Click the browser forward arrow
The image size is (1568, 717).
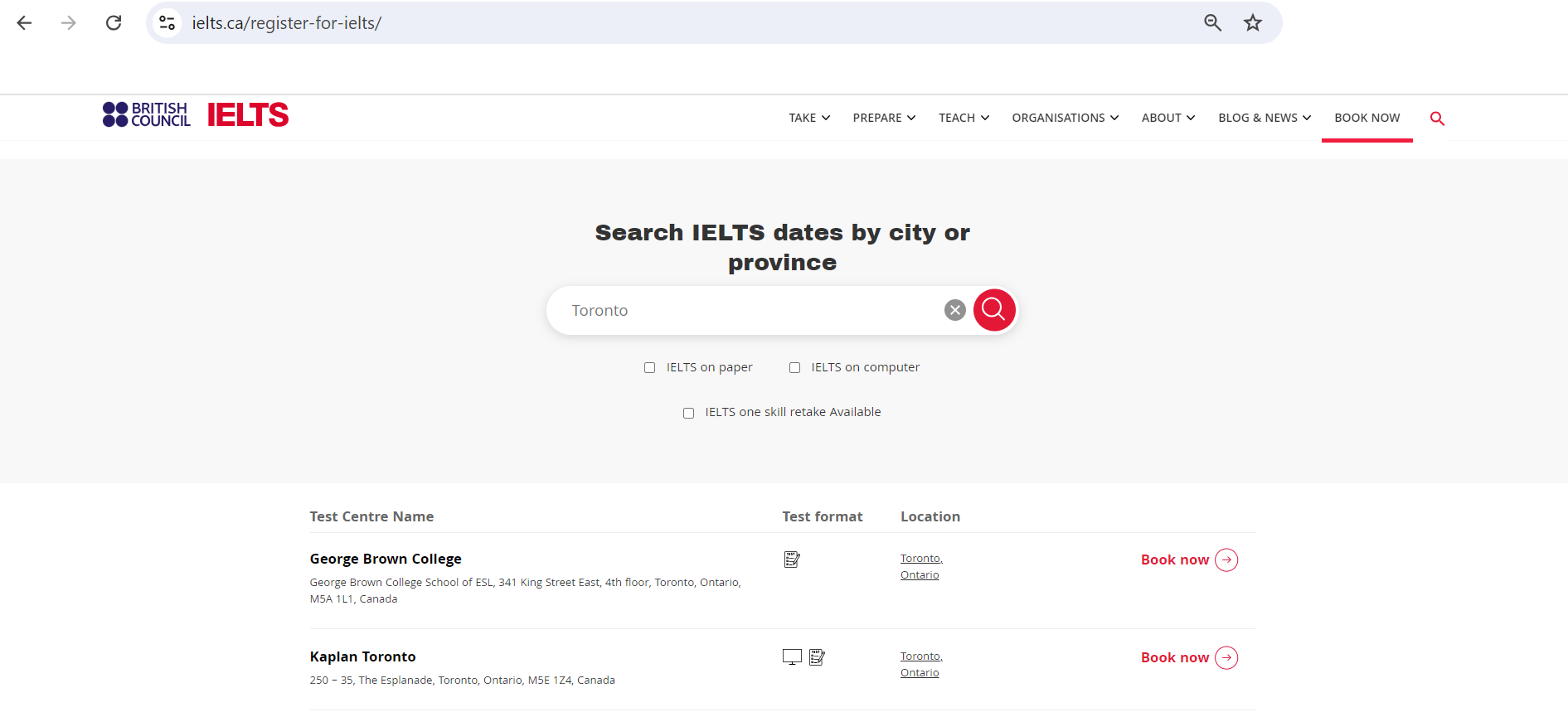point(69,23)
